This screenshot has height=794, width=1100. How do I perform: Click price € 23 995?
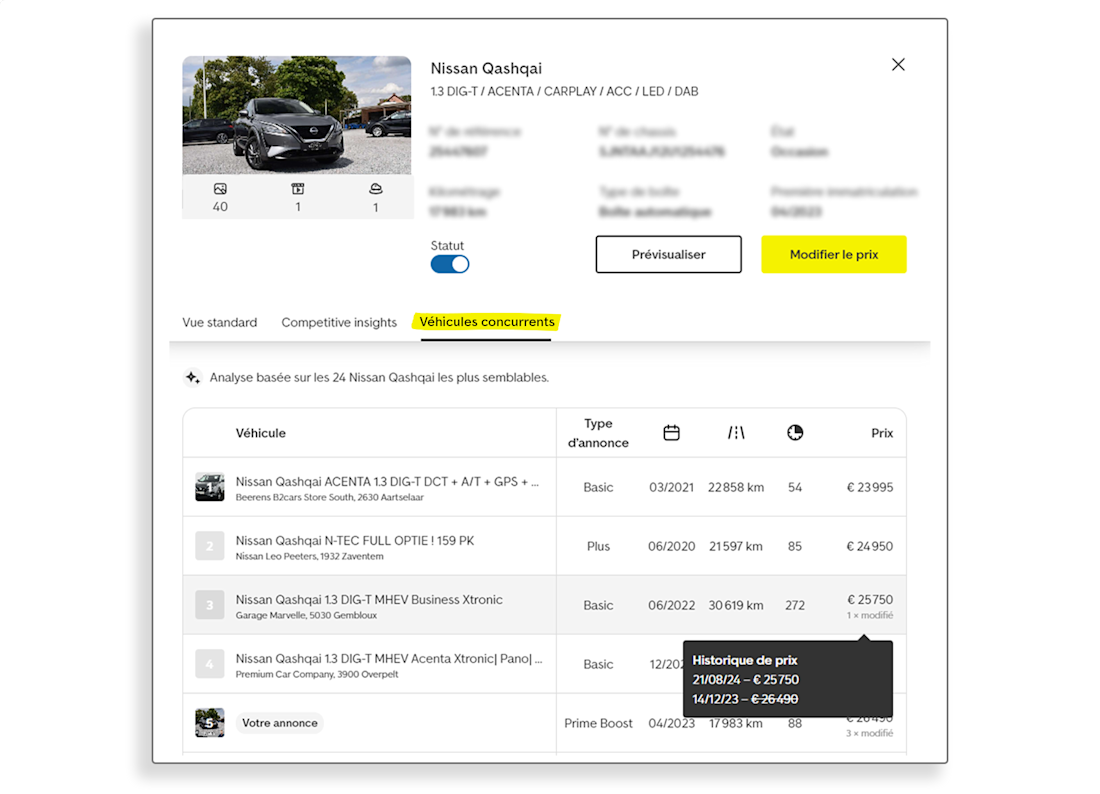[870, 487]
